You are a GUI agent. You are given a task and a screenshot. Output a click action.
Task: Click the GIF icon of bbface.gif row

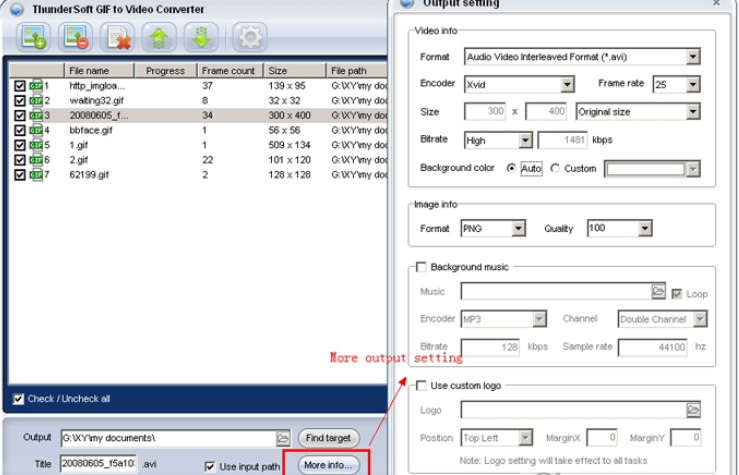coord(36,130)
